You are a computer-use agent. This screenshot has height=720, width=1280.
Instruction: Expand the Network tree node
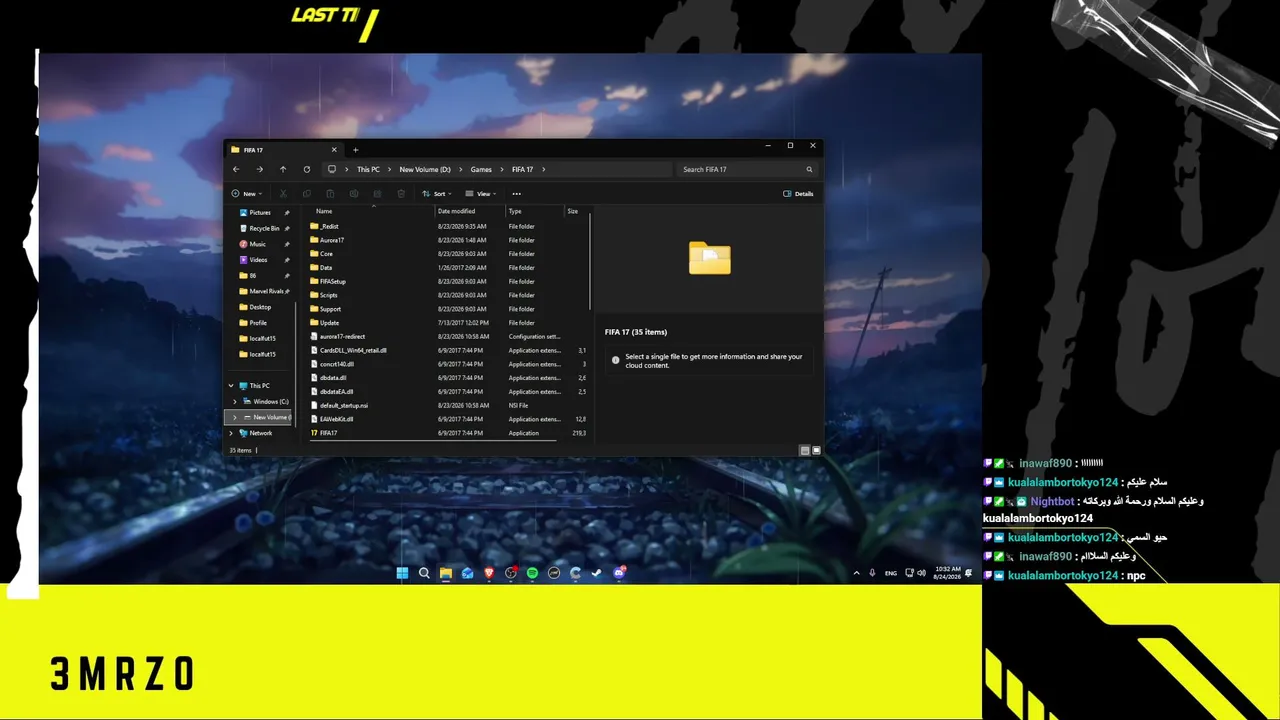pos(231,433)
